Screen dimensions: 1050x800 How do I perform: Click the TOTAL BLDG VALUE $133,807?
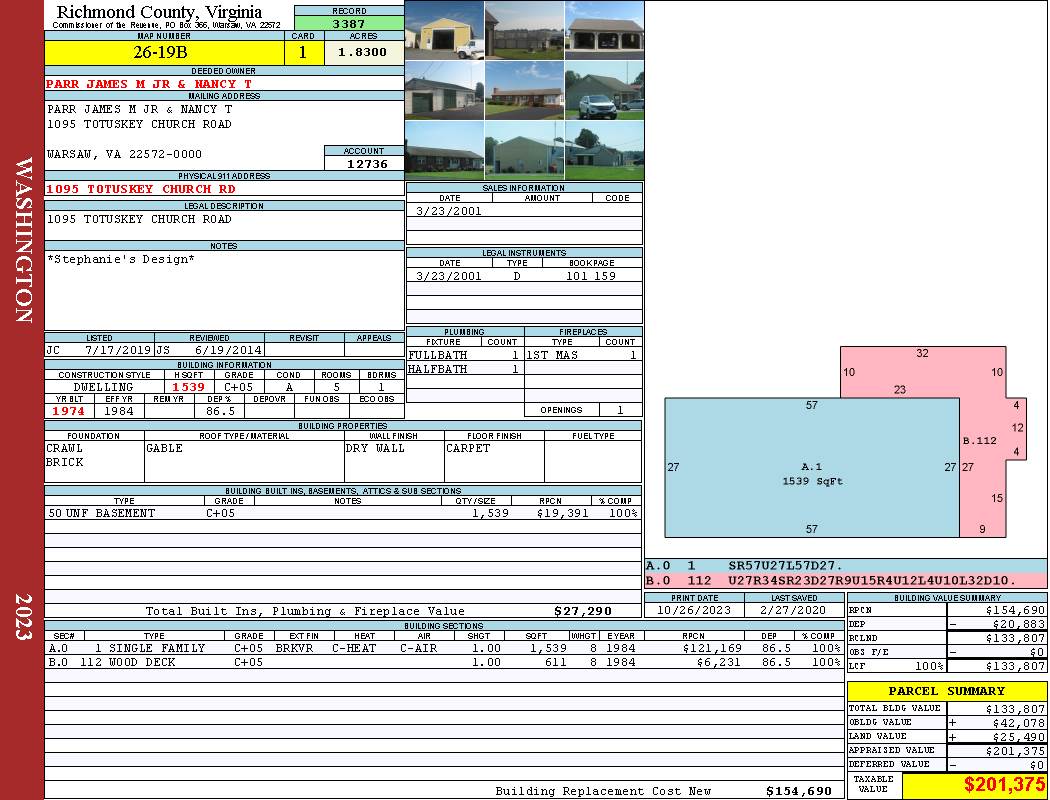1015,709
